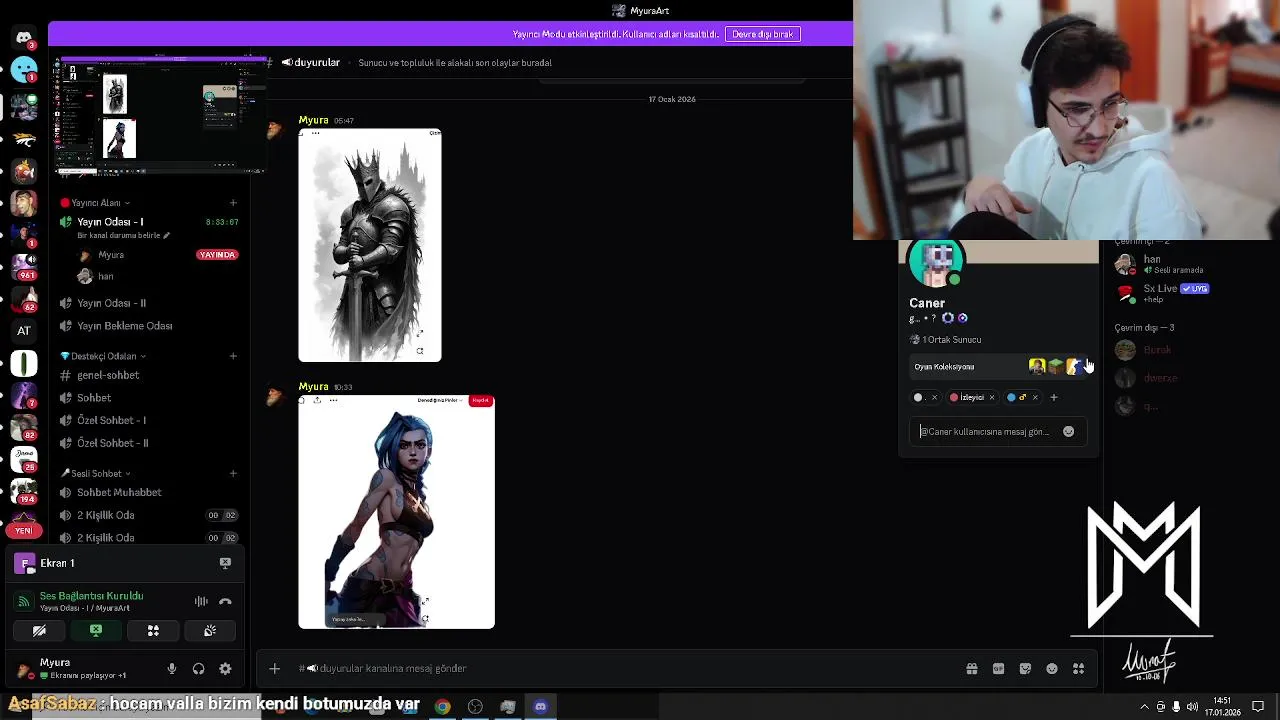Viewport: 1280px width, 720px height.
Task: Open the attachment plus button in message bar
Action: (274, 668)
